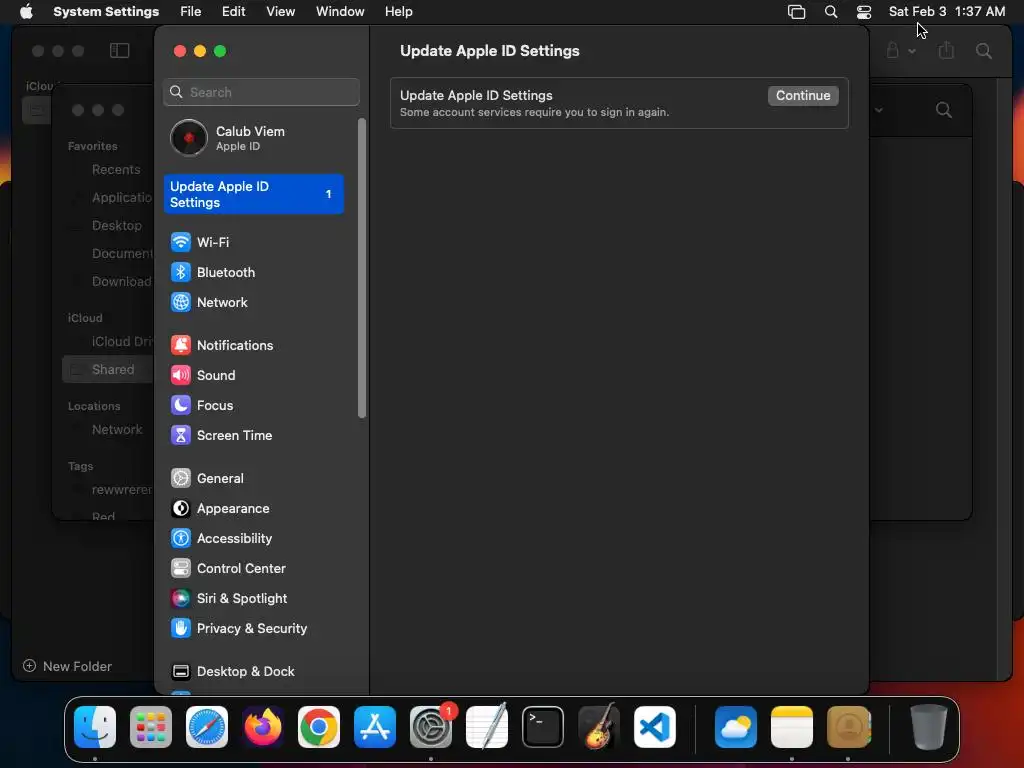Open the Help menu
Screen dimensions: 1024x768
pyautogui.click(x=398, y=11)
